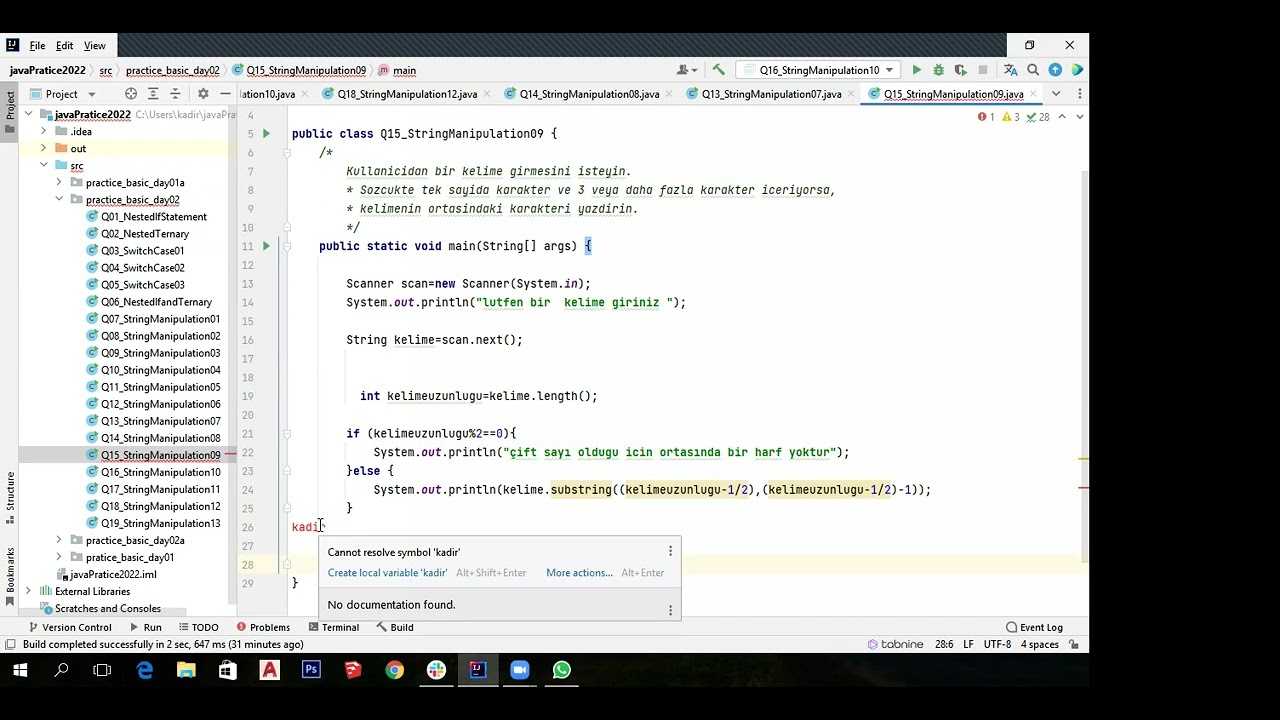Open the Windows Start menu
Screen dimensions: 1280x720
pos(20,670)
